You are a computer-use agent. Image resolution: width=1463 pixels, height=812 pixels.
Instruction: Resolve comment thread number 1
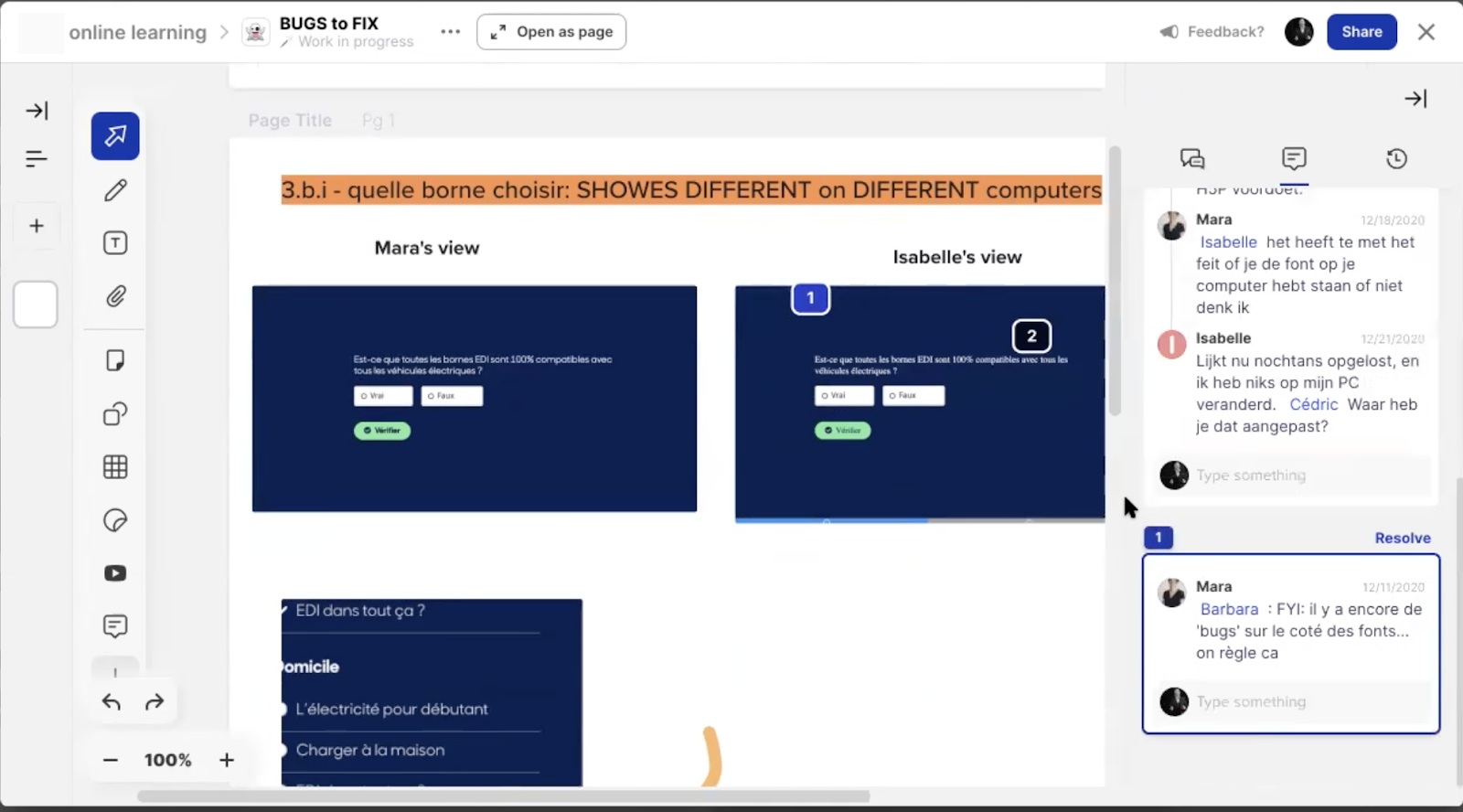tap(1402, 538)
